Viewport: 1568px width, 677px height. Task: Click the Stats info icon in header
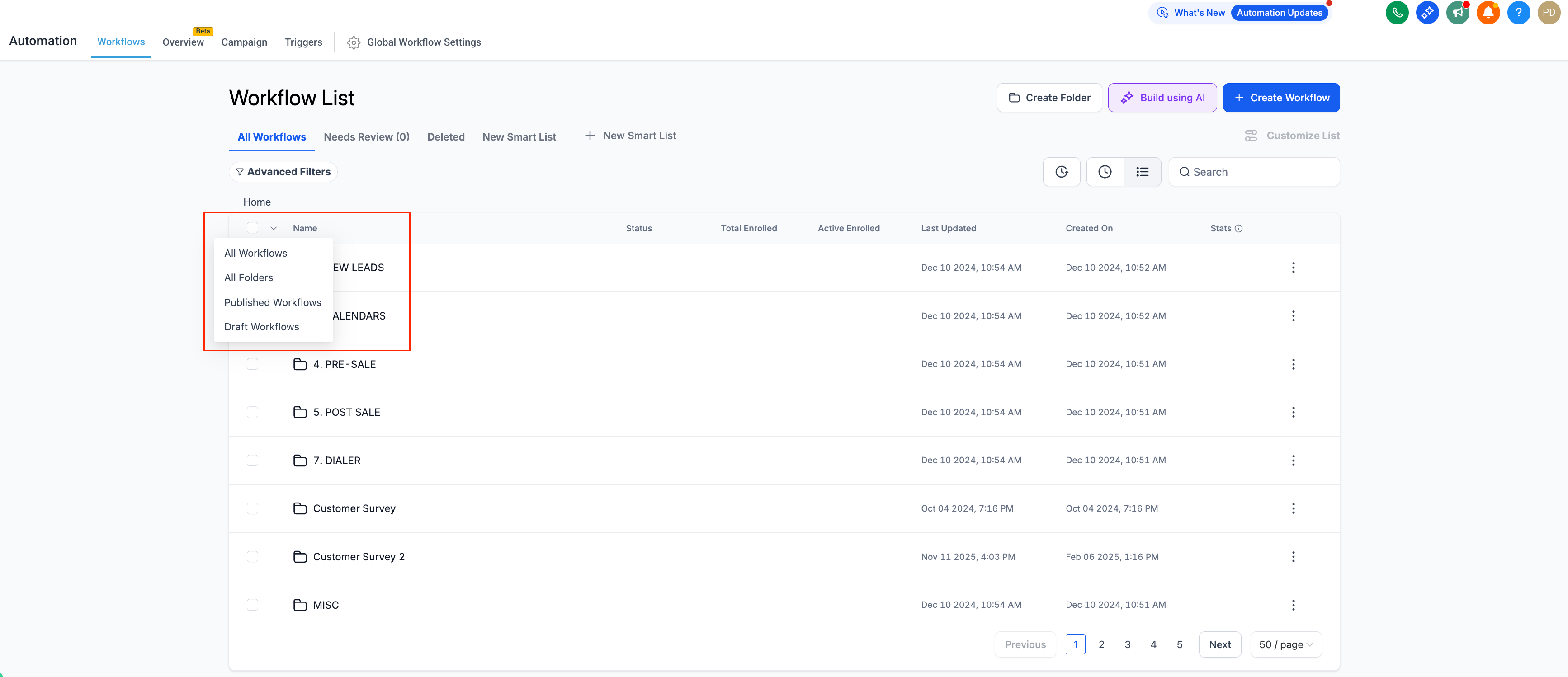pos(1239,229)
